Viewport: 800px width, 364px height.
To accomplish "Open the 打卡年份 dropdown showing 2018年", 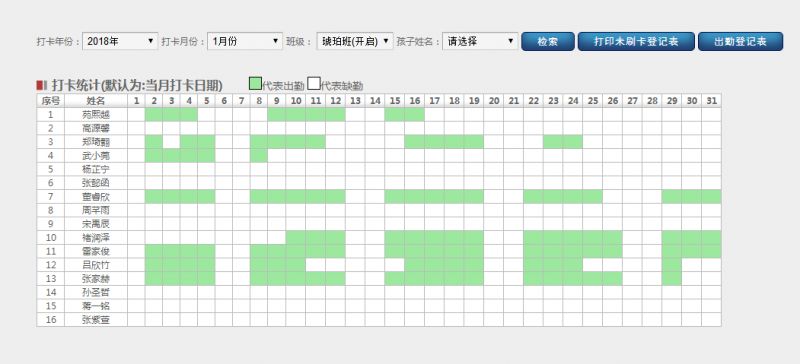I will point(120,41).
